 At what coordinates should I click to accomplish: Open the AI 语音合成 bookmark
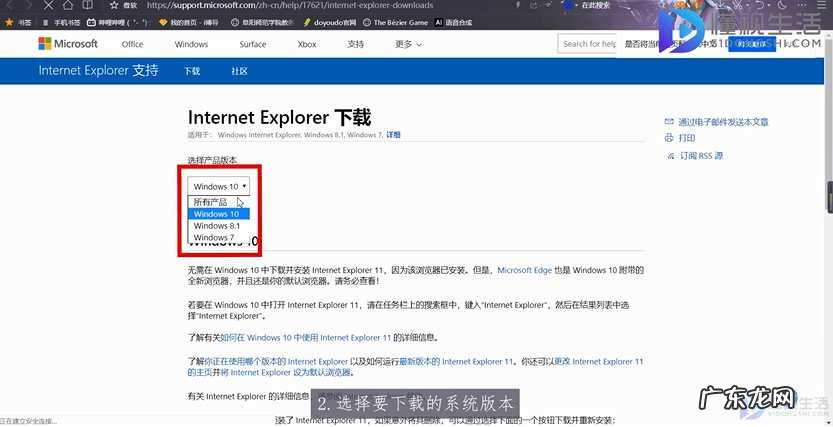[454, 23]
